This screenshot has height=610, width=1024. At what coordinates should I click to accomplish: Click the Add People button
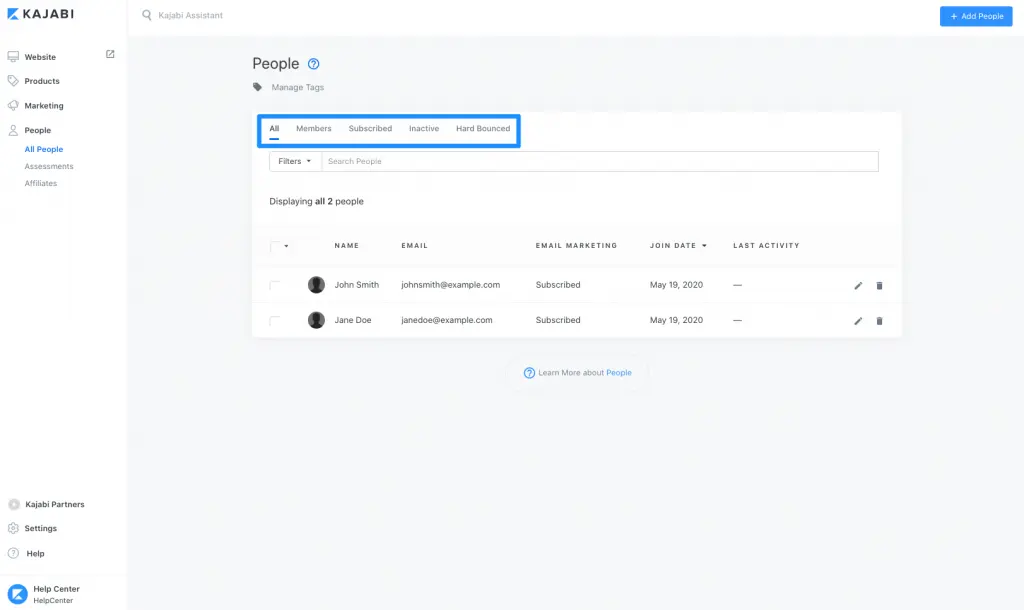(x=975, y=16)
